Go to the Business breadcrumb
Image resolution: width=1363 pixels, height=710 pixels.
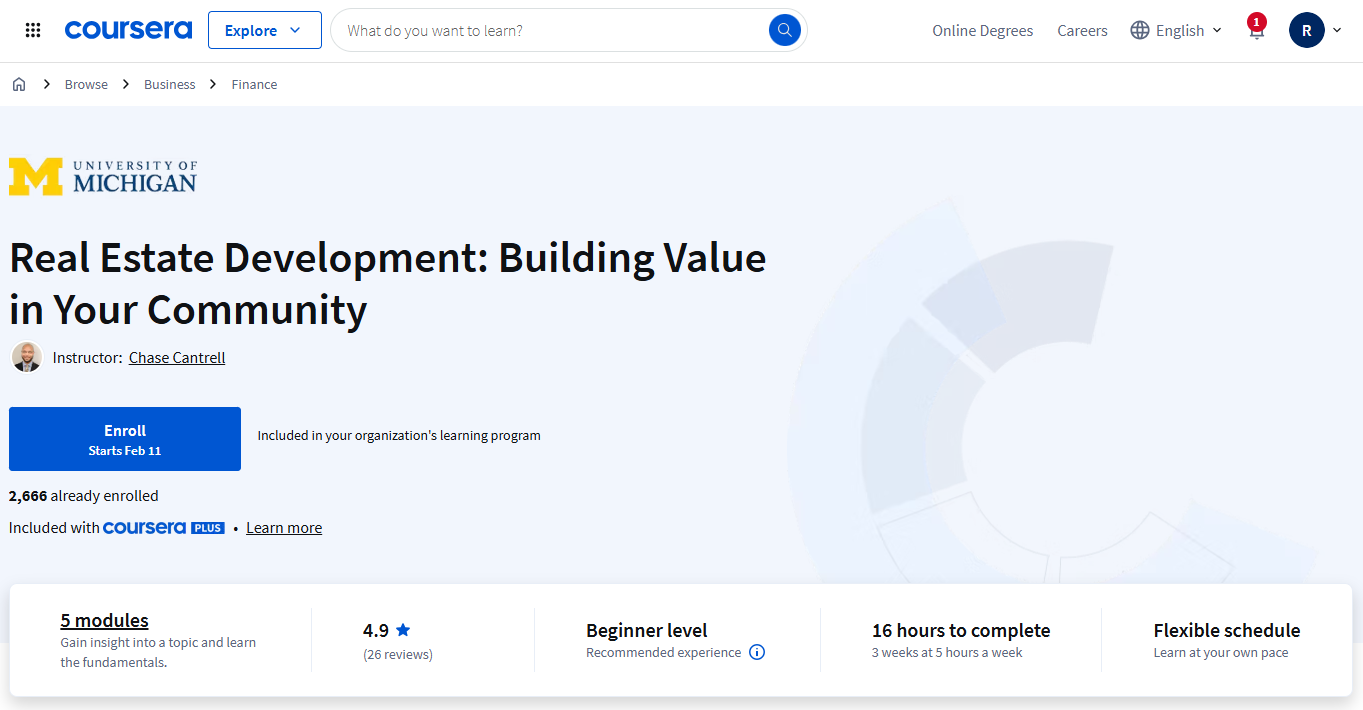(169, 84)
